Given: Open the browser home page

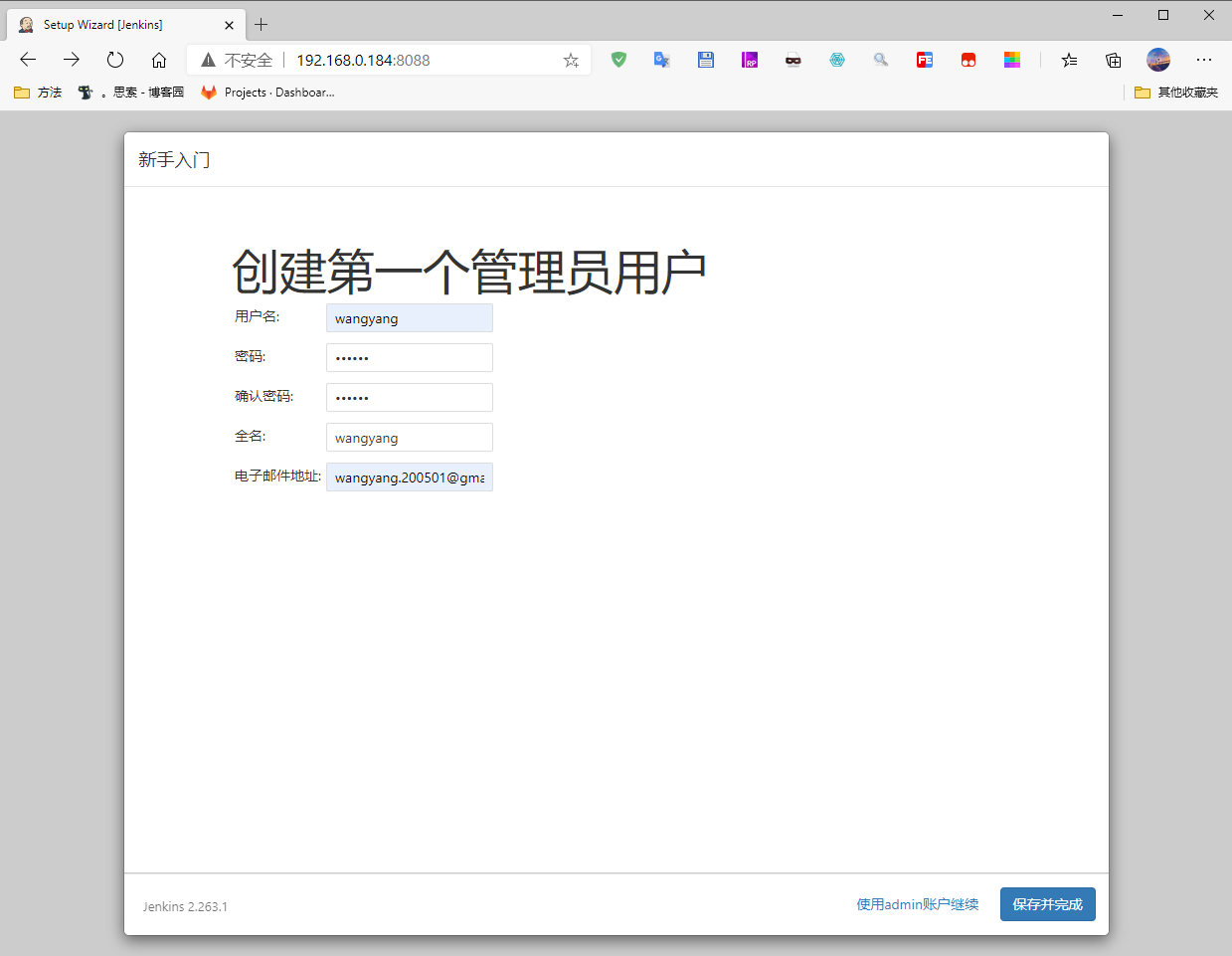Looking at the screenshot, I should point(159,60).
